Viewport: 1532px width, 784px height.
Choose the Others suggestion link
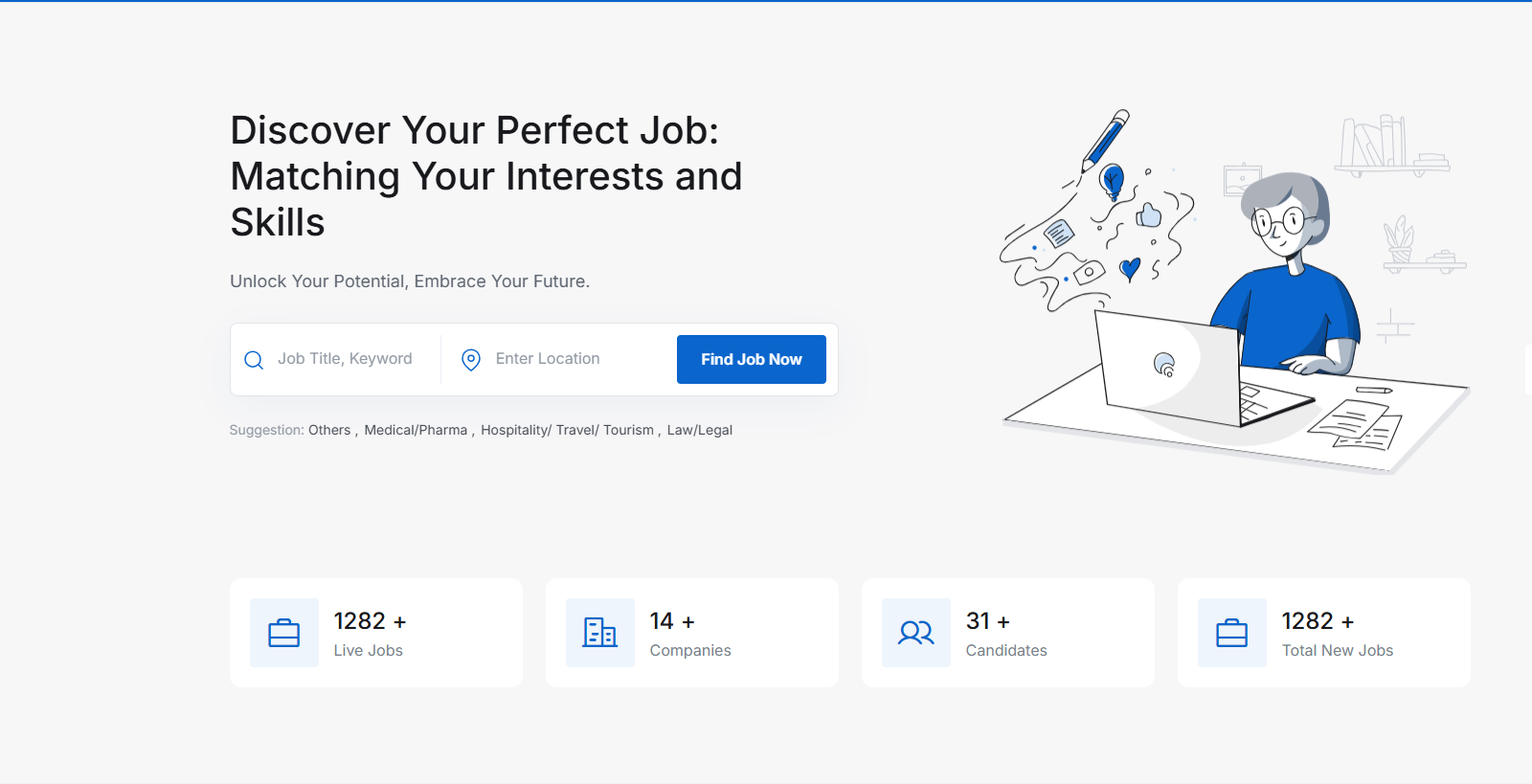point(329,431)
